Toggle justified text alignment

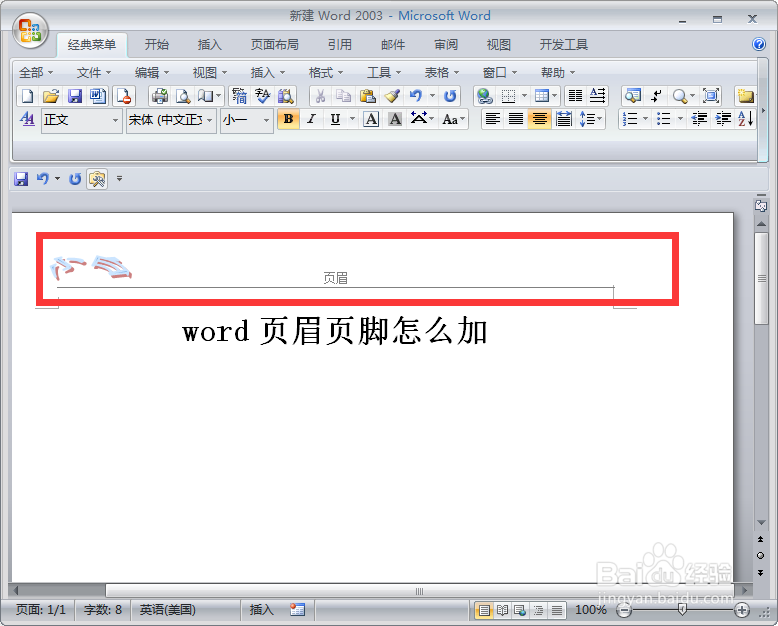[516, 119]
